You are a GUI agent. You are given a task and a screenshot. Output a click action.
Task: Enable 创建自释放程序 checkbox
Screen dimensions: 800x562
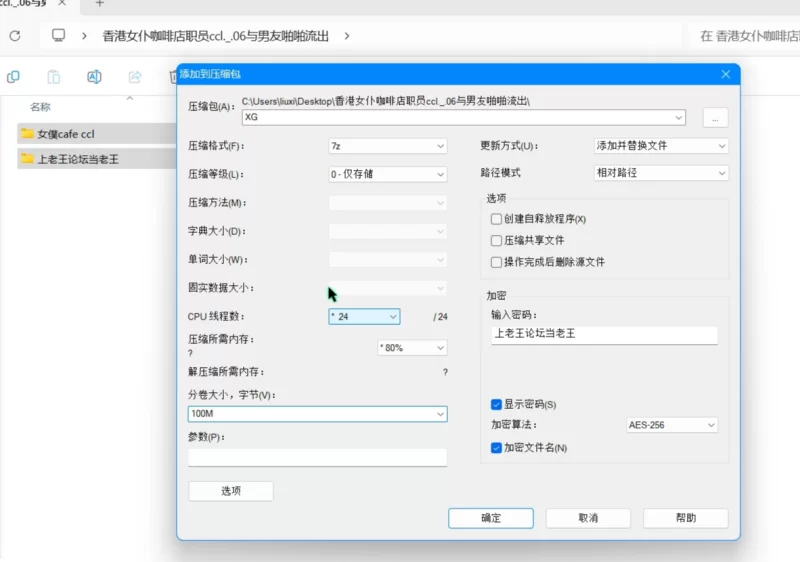[496, 219]
